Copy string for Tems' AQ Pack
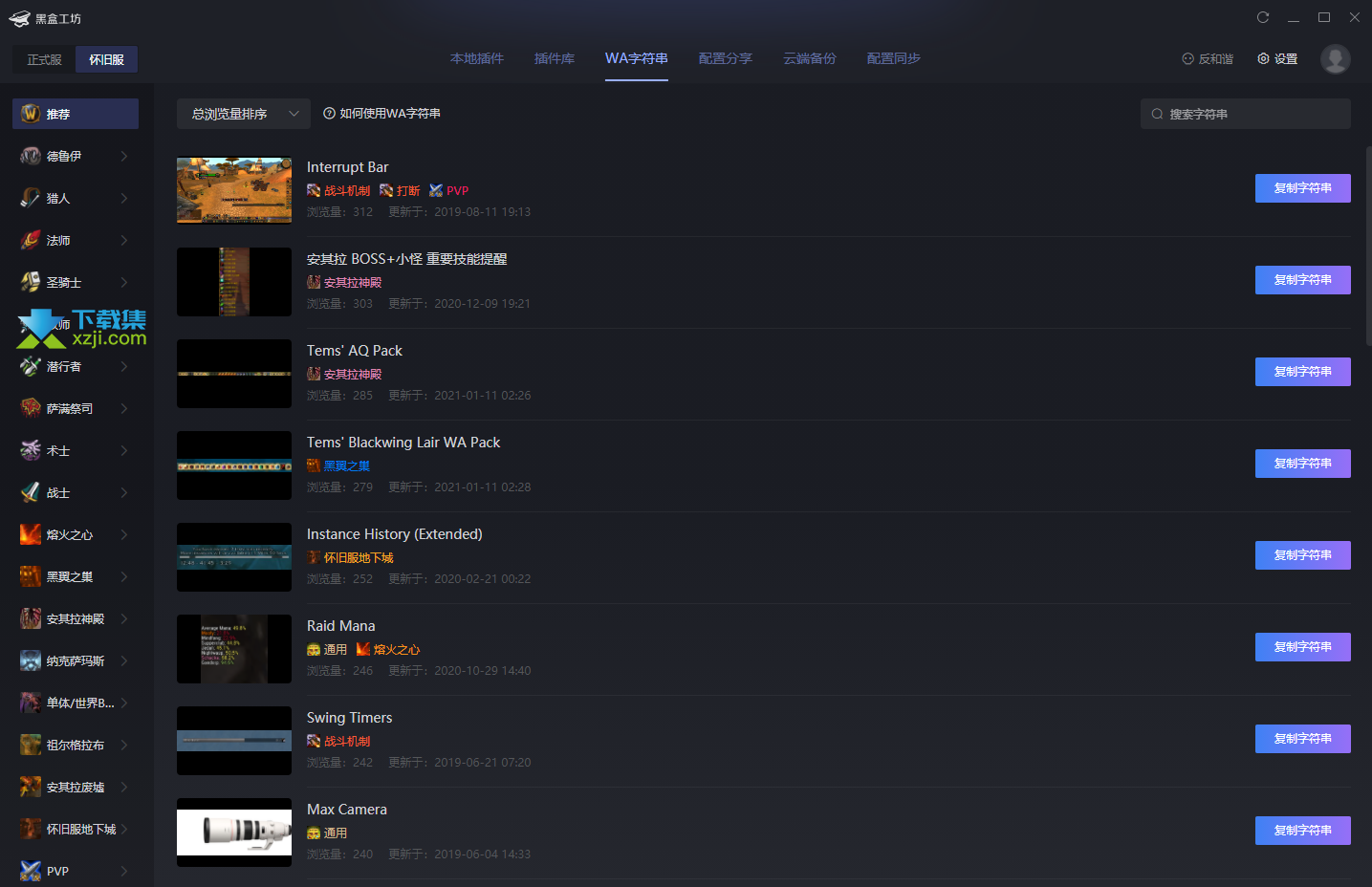 1302,372
